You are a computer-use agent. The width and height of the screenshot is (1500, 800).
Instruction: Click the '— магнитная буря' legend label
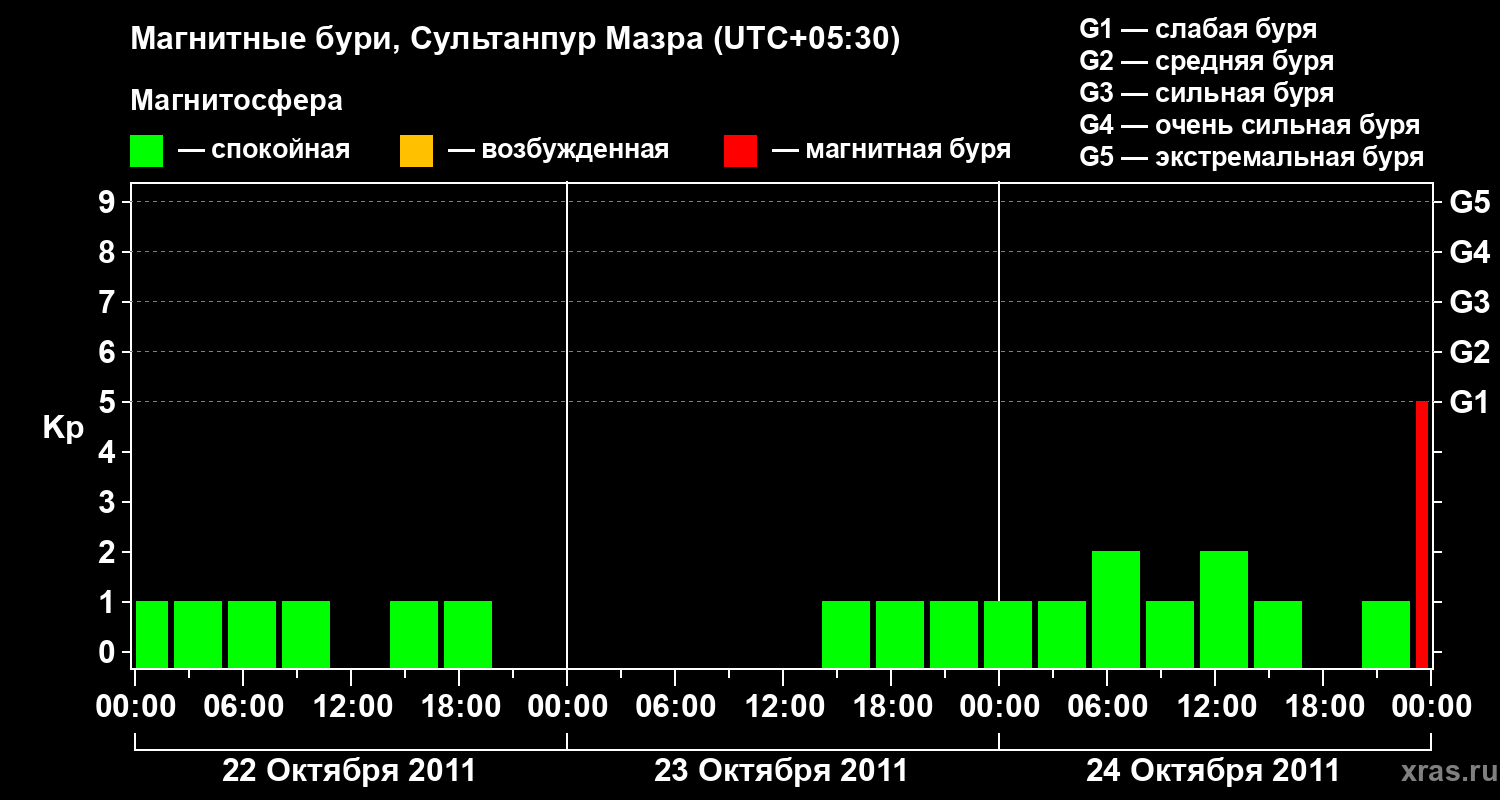pyautogui.click(x=892, y=151)
